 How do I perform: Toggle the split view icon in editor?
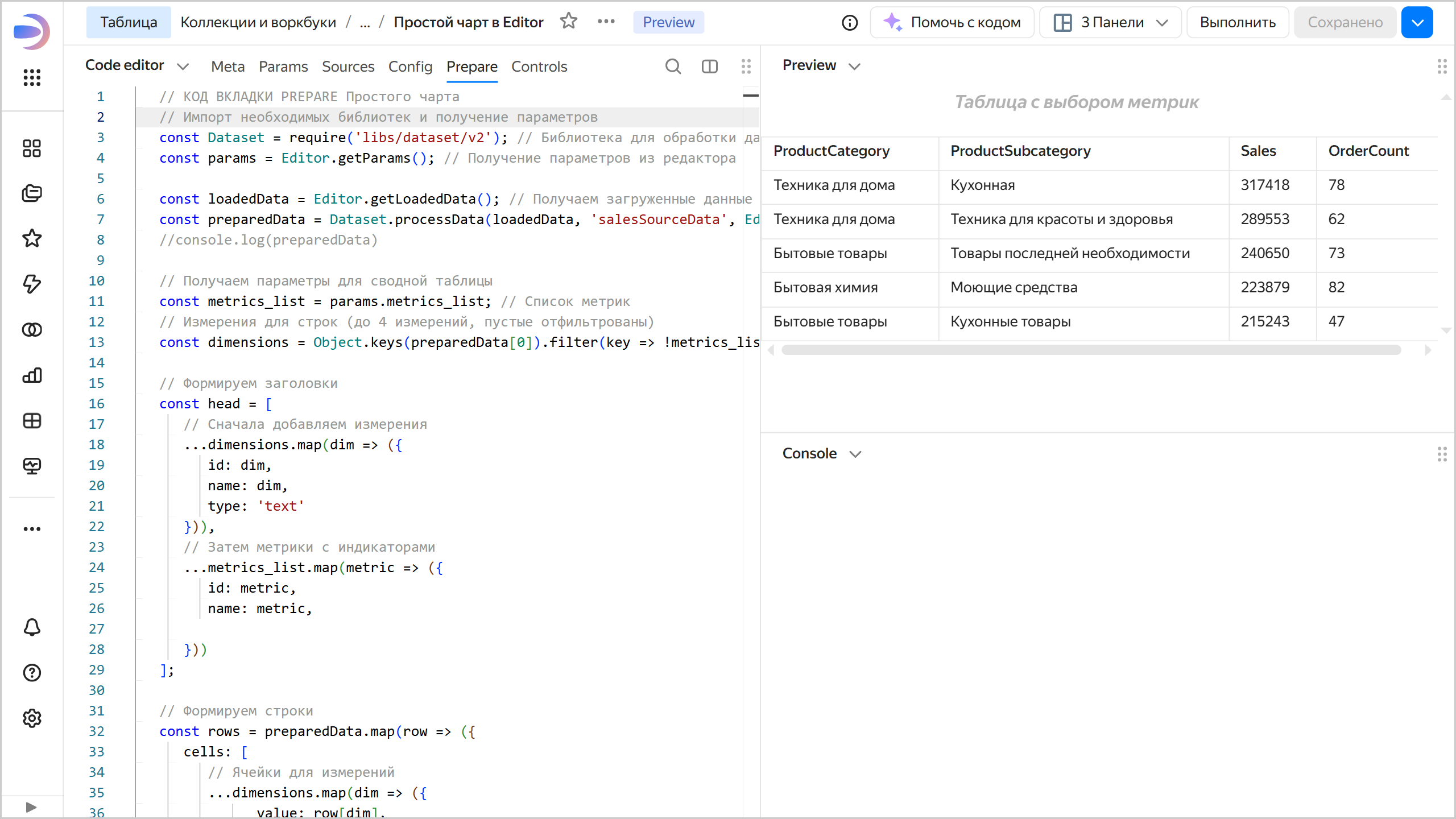coord(709,67)
